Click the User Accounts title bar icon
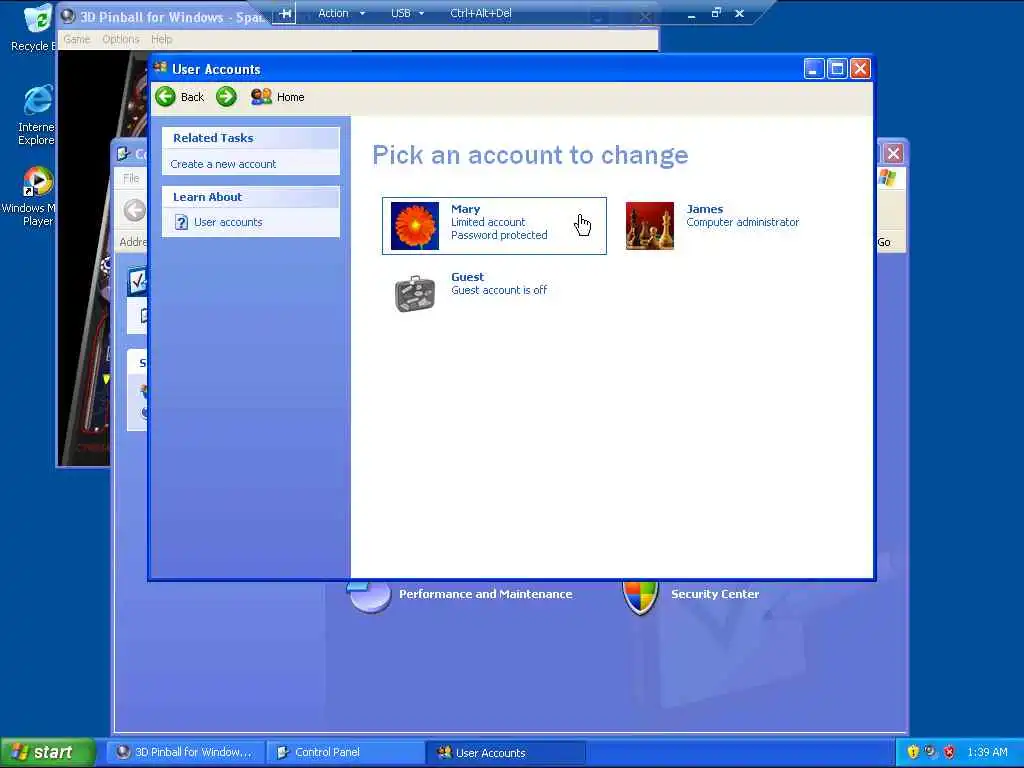Image resolution: width=1024 pixels, height=768 pixels. click(x=161, y=68)
